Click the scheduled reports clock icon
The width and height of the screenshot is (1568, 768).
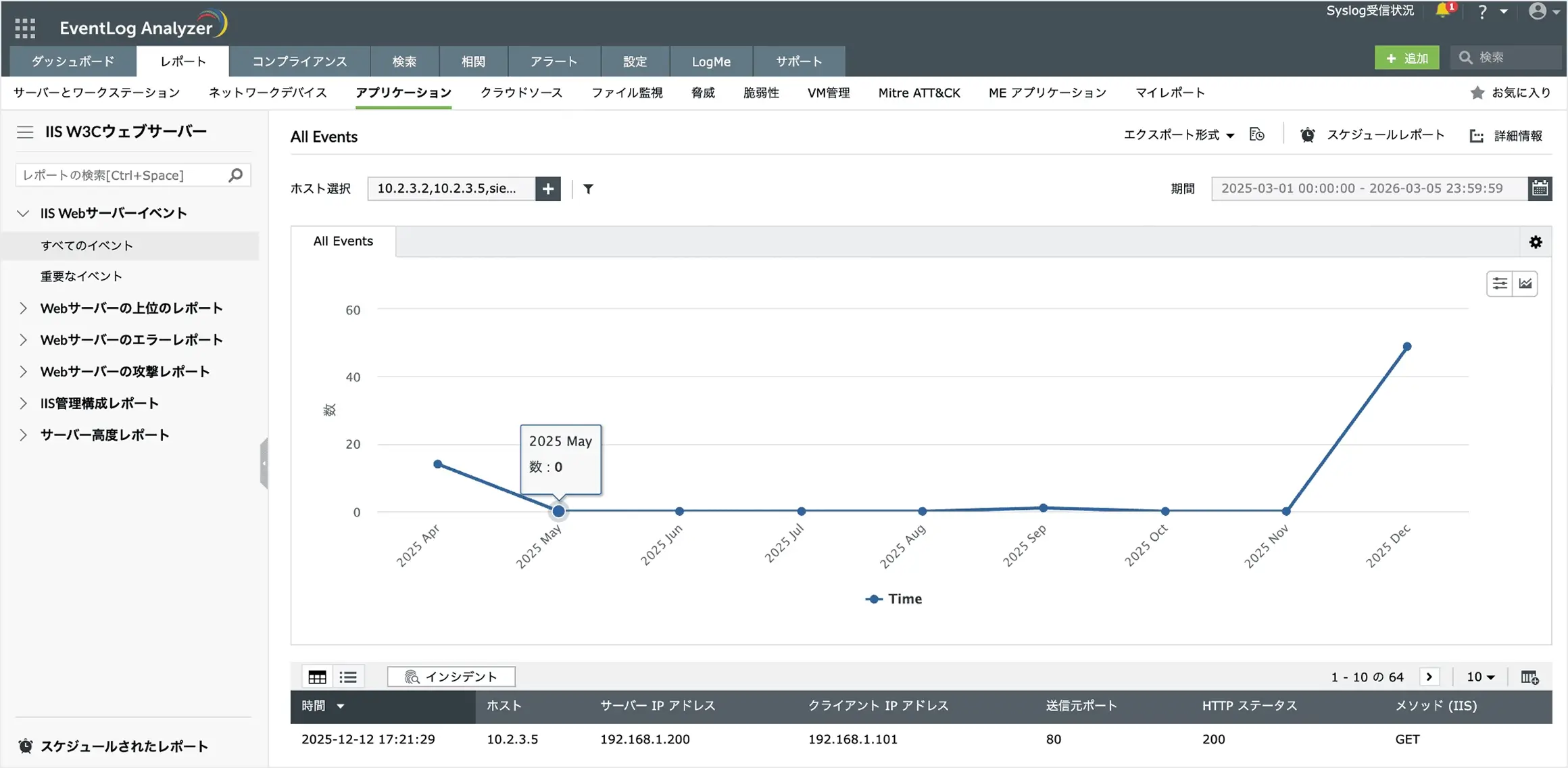[x=26, y=746]
